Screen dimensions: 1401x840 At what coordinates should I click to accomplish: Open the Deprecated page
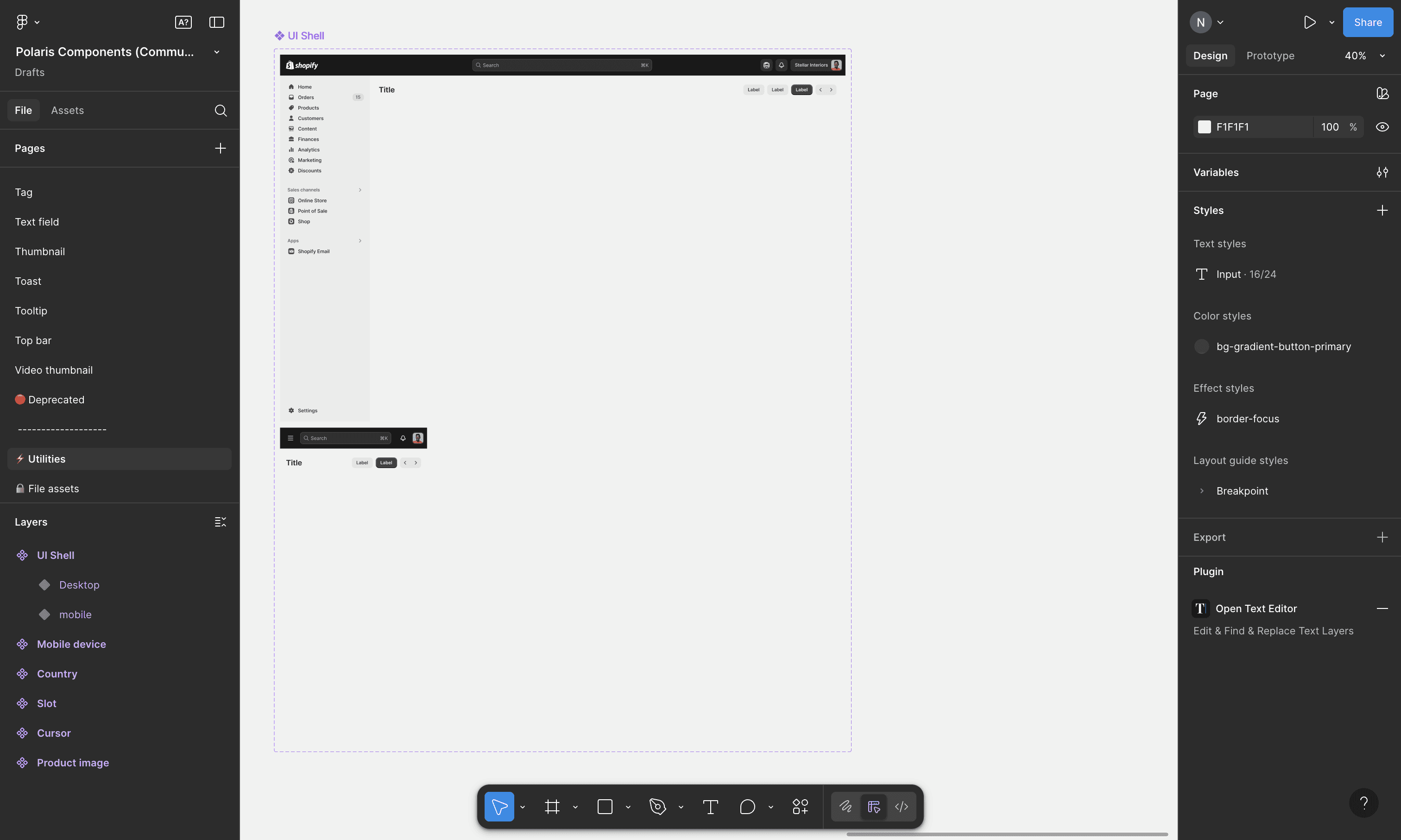point(56,400)
